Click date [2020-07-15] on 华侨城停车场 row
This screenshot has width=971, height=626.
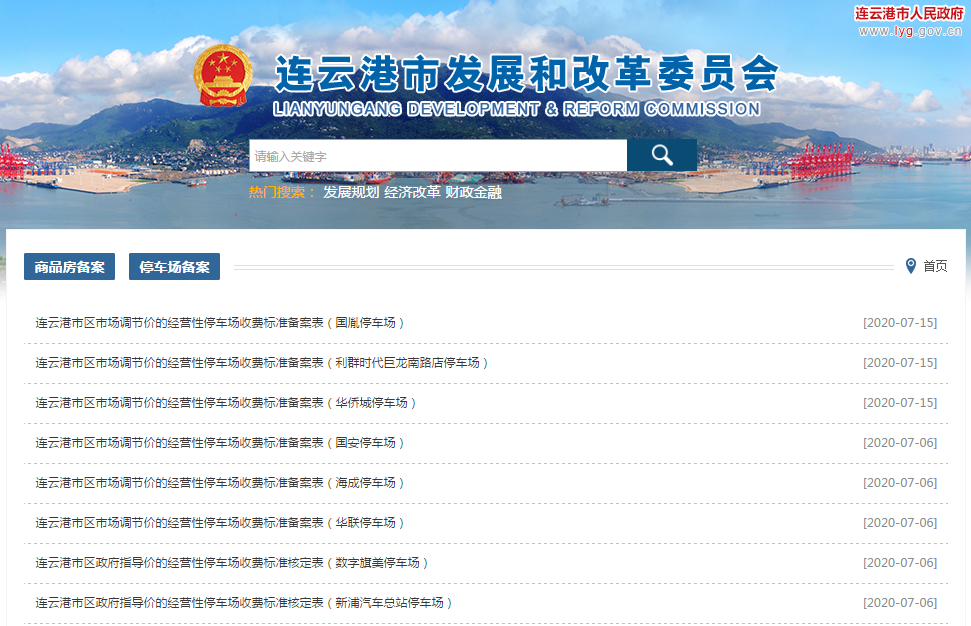pos(900,403)
